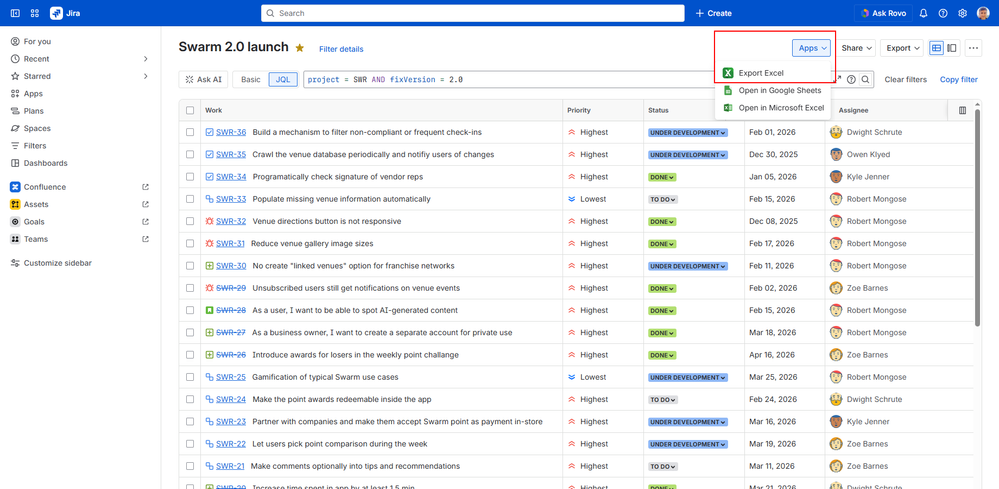999x489 pixels.
Task: Select the checkbox for SWR-30
Action: click(x=190, y=266)
